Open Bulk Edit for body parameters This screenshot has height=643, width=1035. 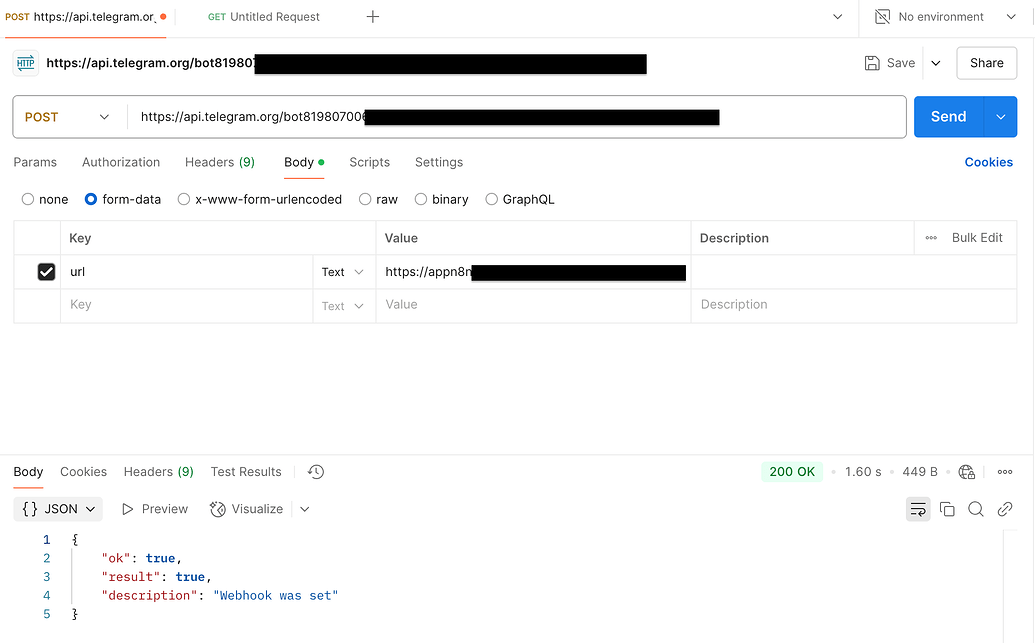(x=977, y=237)
